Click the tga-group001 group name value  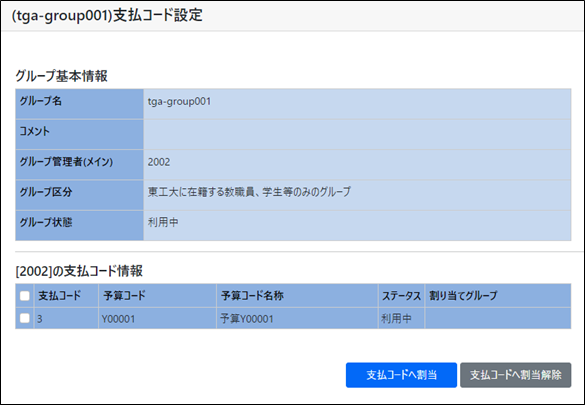pyautogui.click(x=179, y=101)
